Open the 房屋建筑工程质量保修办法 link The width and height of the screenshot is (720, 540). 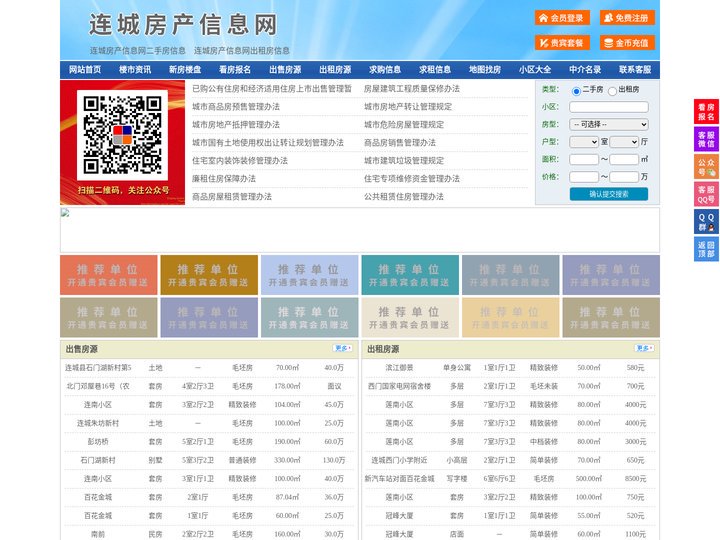tap(412, 89)
